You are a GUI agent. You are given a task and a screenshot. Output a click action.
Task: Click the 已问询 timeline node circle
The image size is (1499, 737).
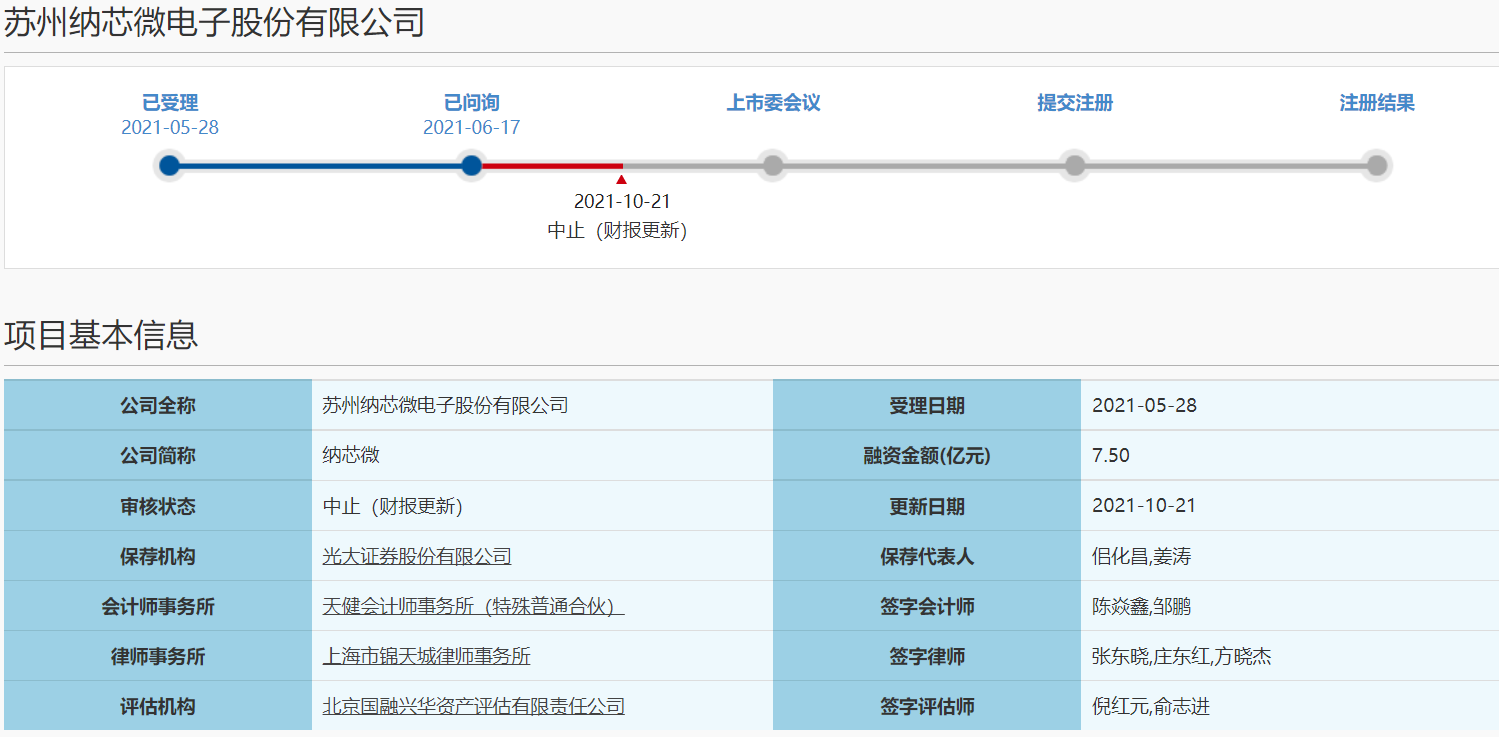pos(472,165)
